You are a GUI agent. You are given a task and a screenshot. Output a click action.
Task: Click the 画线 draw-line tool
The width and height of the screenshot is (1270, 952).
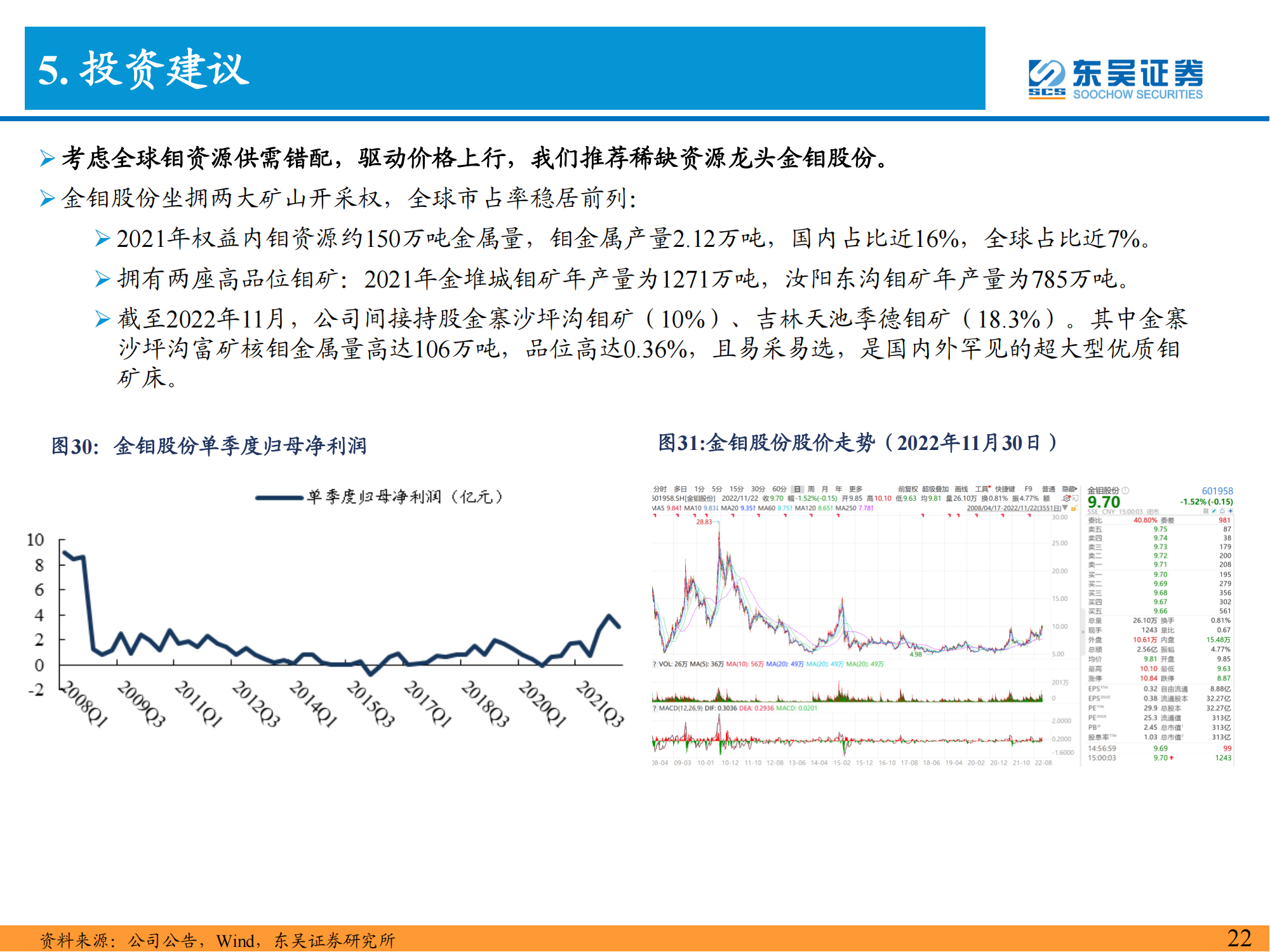(961, 489)
